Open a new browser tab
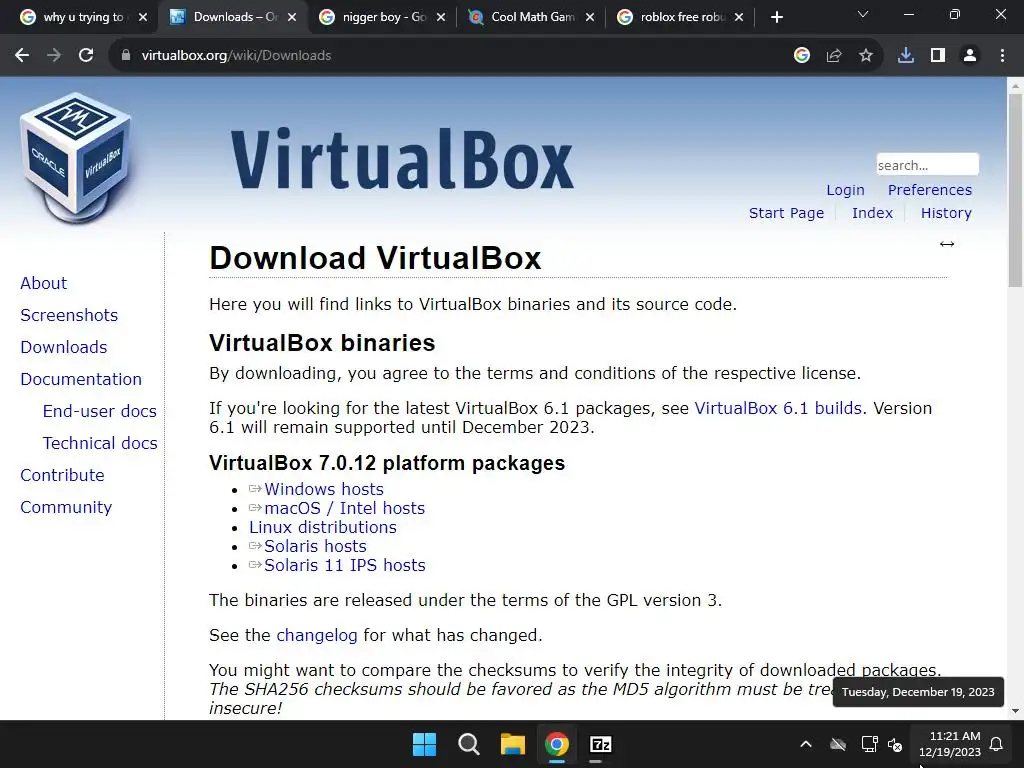 point(776,18)
